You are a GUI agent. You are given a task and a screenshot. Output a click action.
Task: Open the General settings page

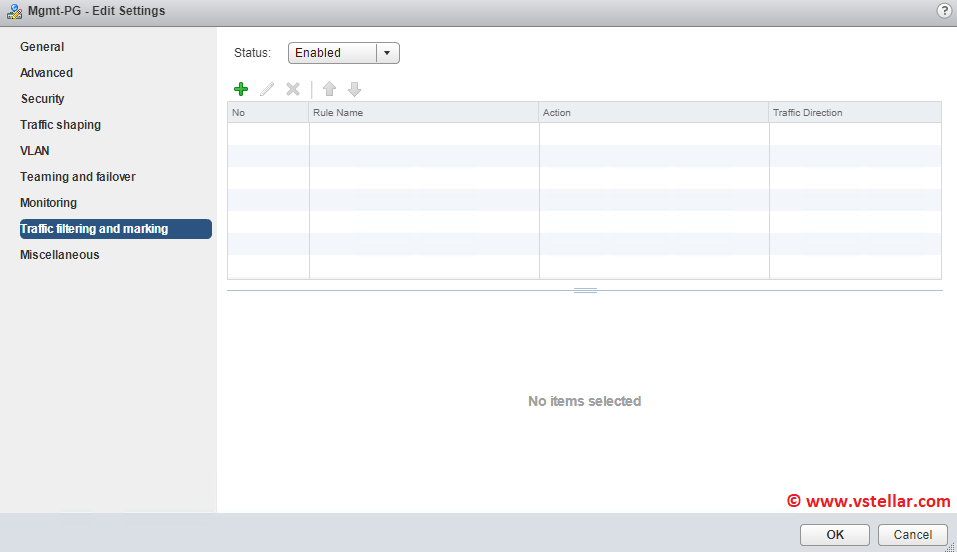[x=42, y=47]
